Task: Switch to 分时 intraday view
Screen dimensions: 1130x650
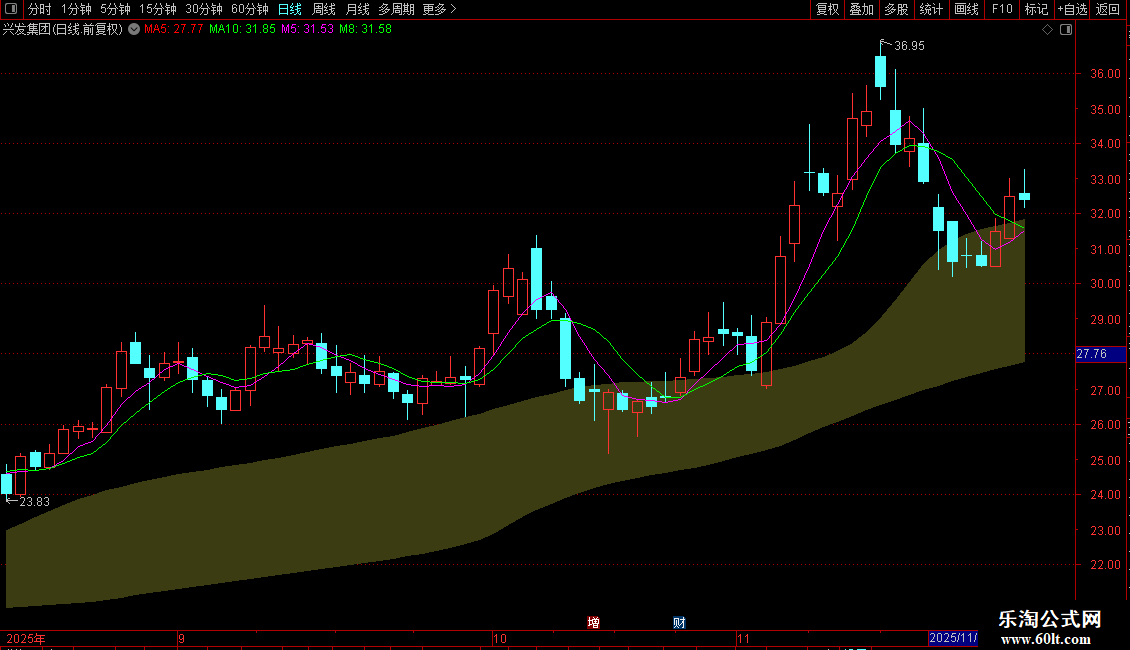Action: (40, 9)
